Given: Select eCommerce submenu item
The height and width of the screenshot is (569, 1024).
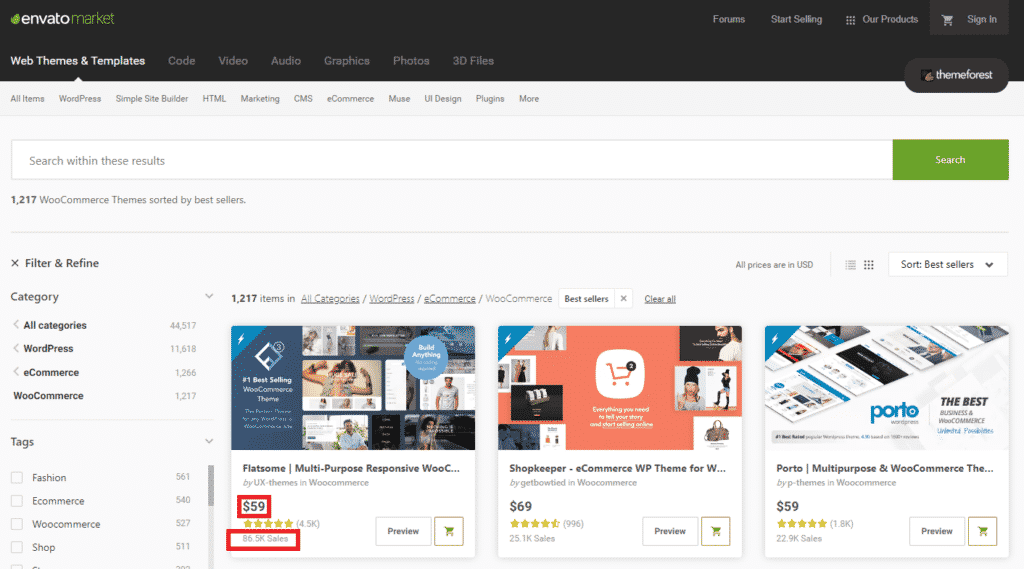Looking at the screenshot, I should click(x=351, y=99).
